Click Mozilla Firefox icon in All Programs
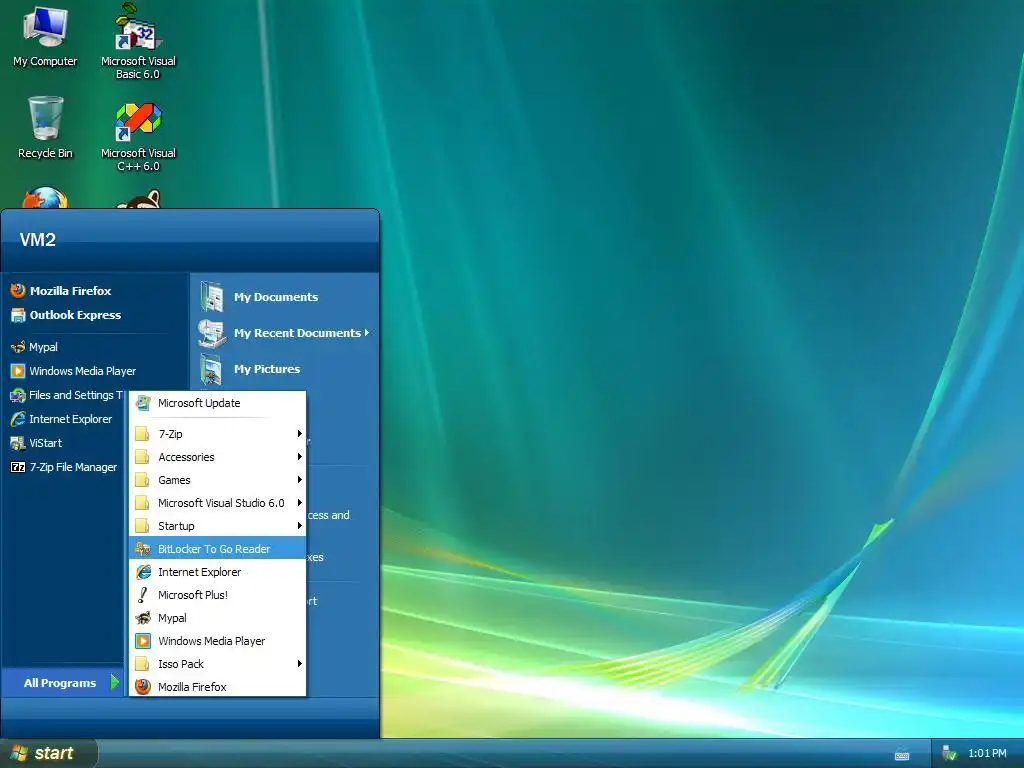 pyautogui.click(x=143, y=687)
